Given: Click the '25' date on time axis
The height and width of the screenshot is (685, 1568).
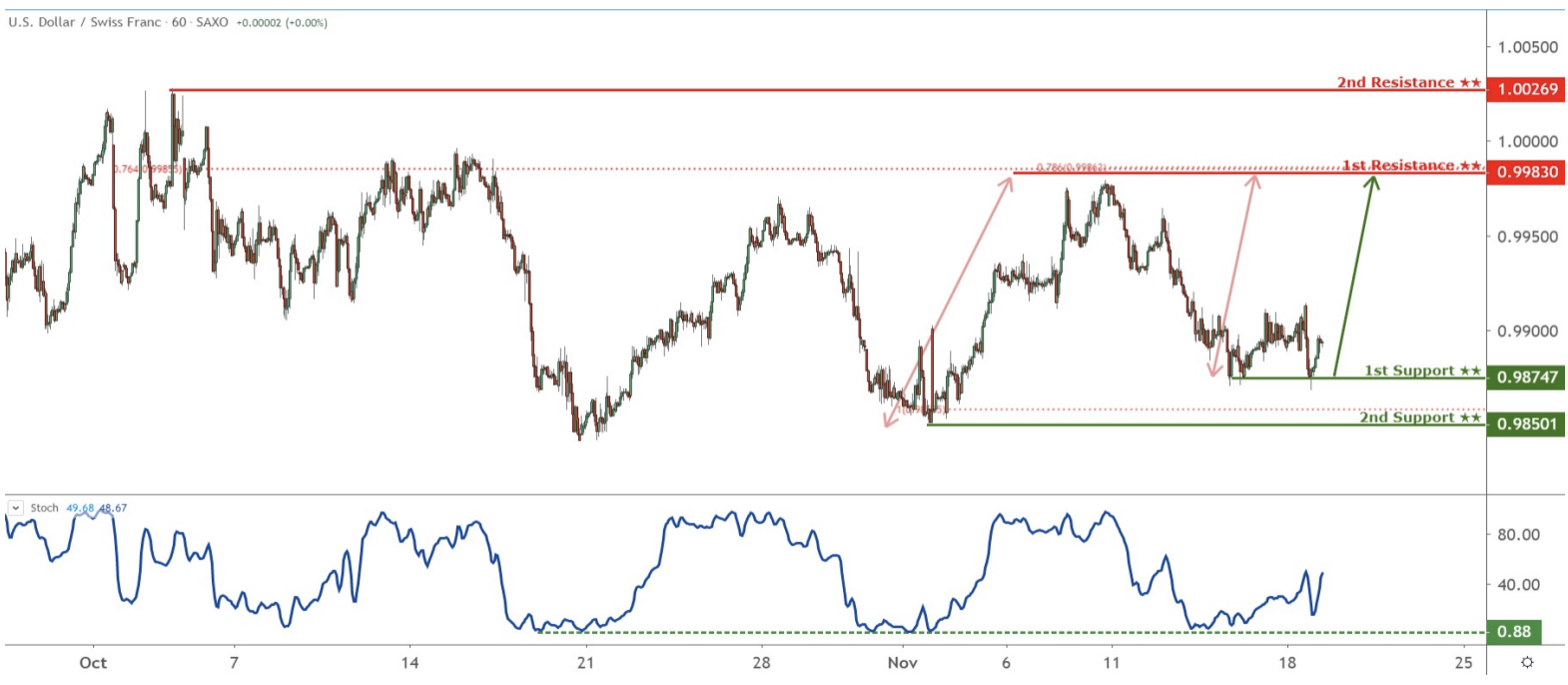Looking at the screenshot, I should (x=1463, y=662).
